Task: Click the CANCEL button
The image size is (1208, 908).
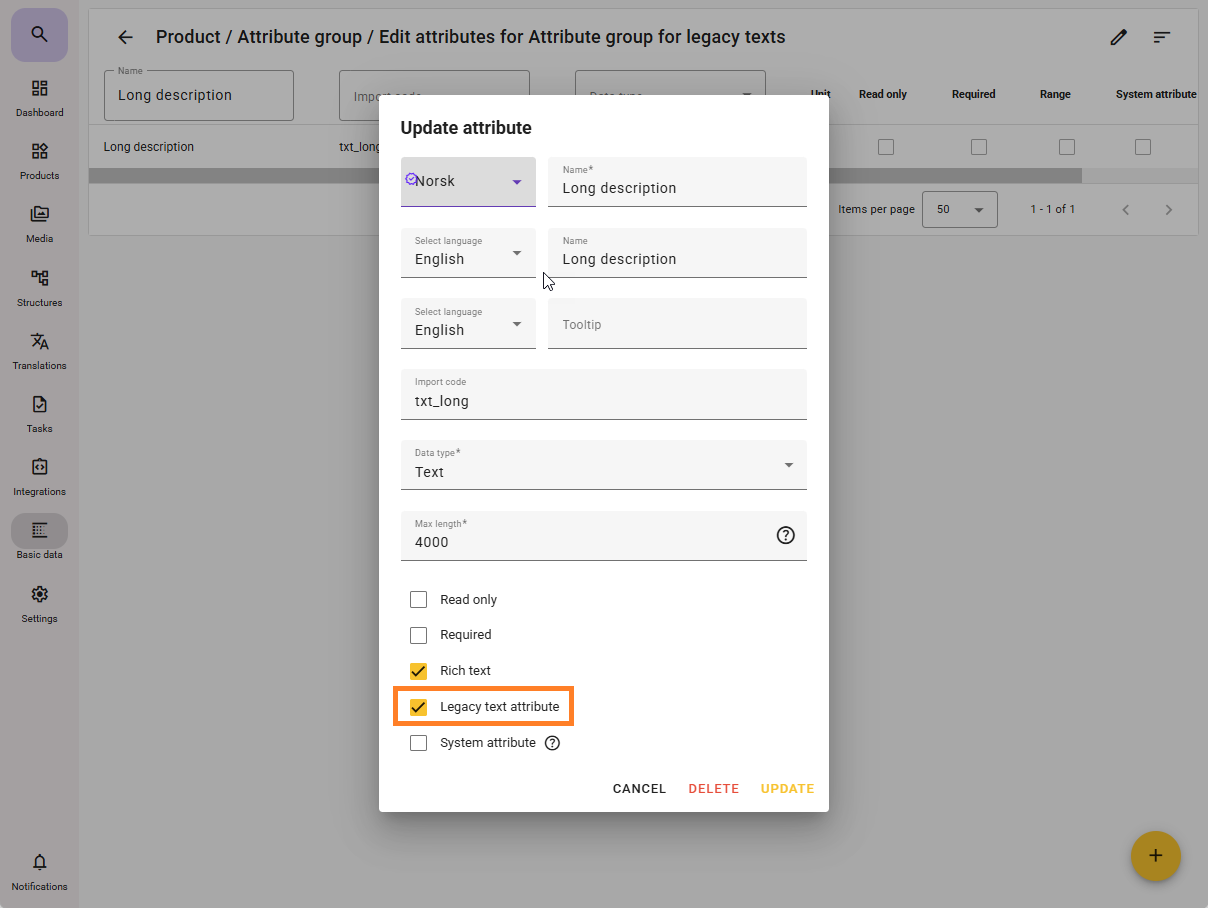Action: click(x=639, y=789)
